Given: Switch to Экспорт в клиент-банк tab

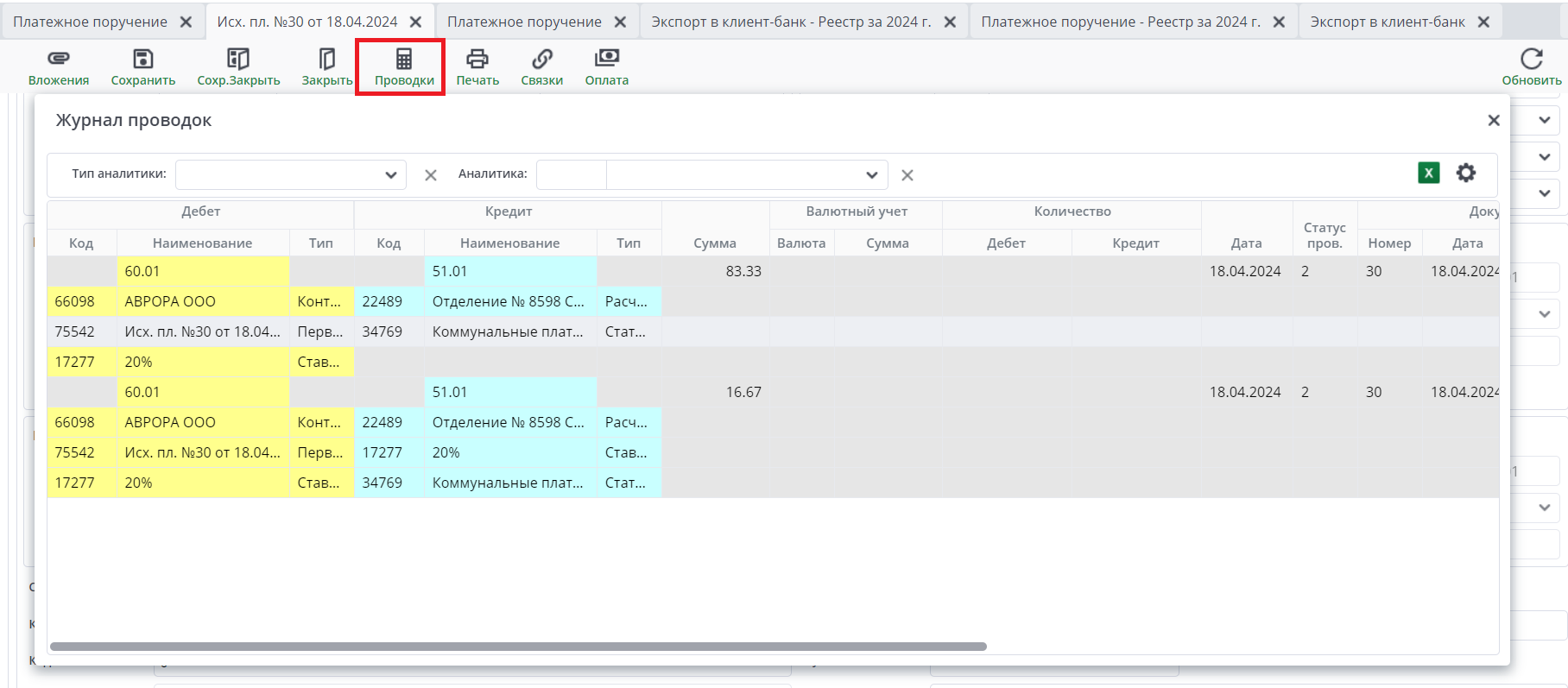Looking at the screenshot, I should point(1387,22).
